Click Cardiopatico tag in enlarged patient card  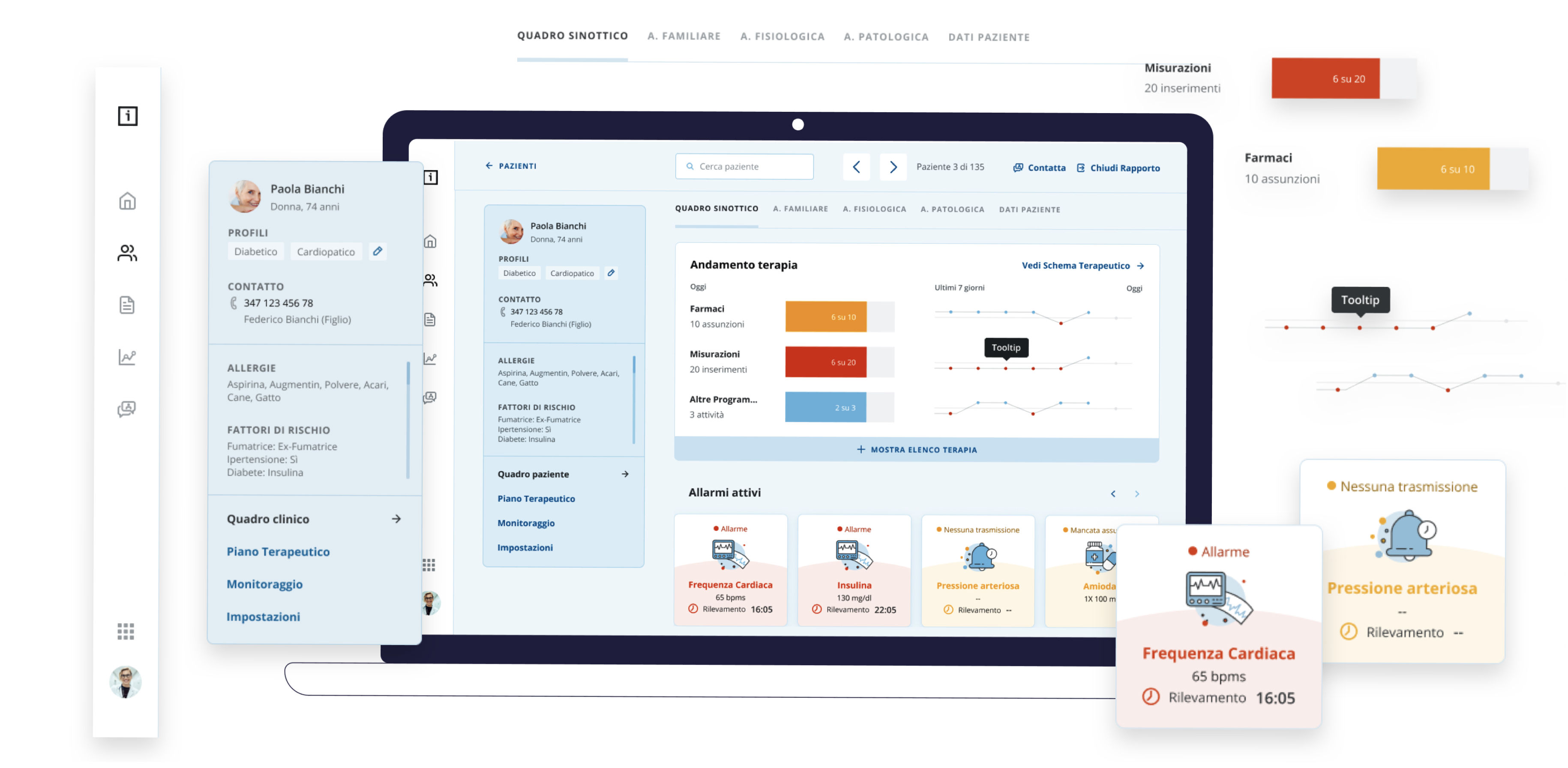[x=326, y=251]
